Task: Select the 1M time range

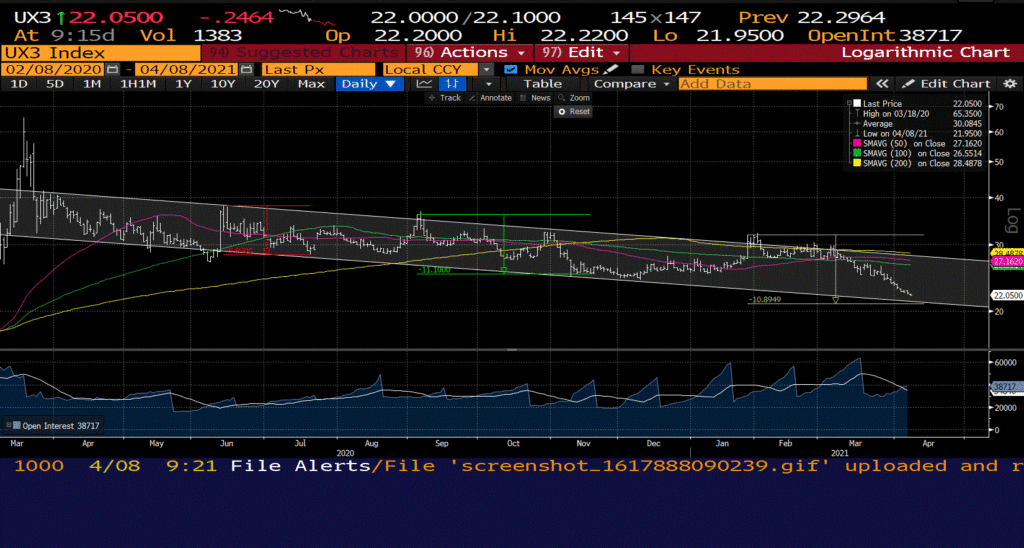Action: coord(91,84)
